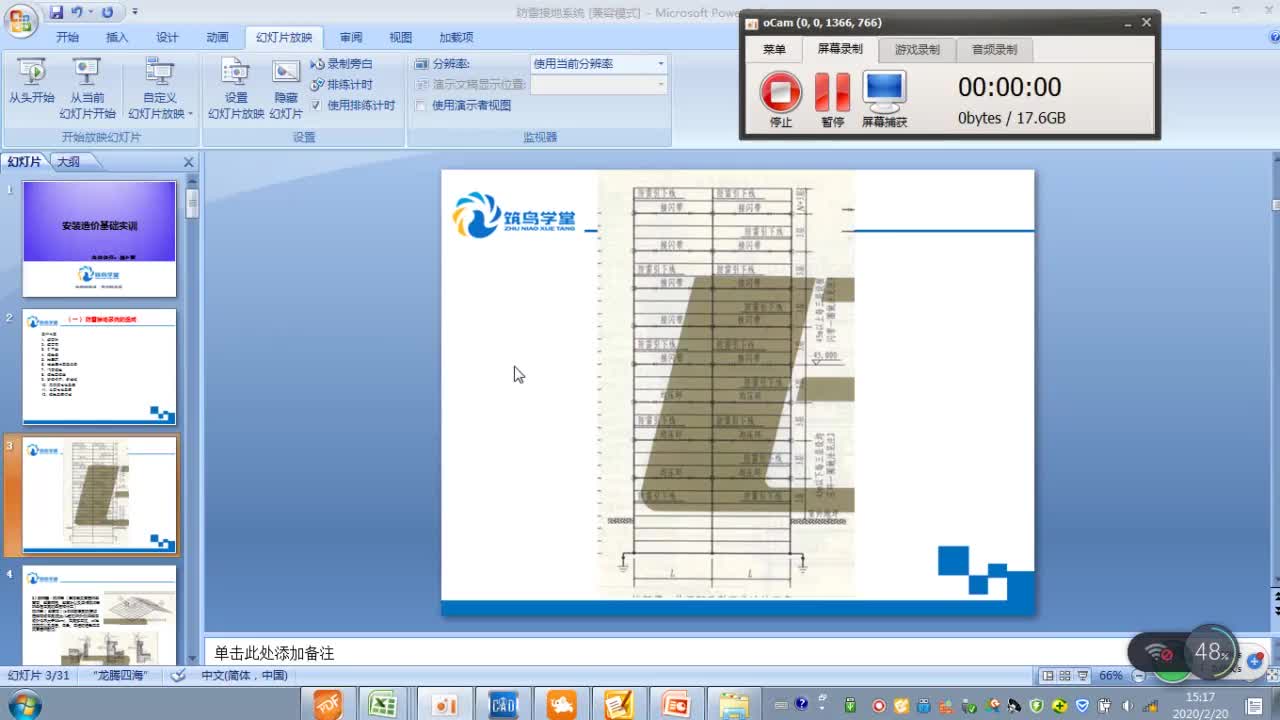Switch to Outline tab (大纲) in pane
This screenshot has height=720, width=1280.
pos(69,162)
